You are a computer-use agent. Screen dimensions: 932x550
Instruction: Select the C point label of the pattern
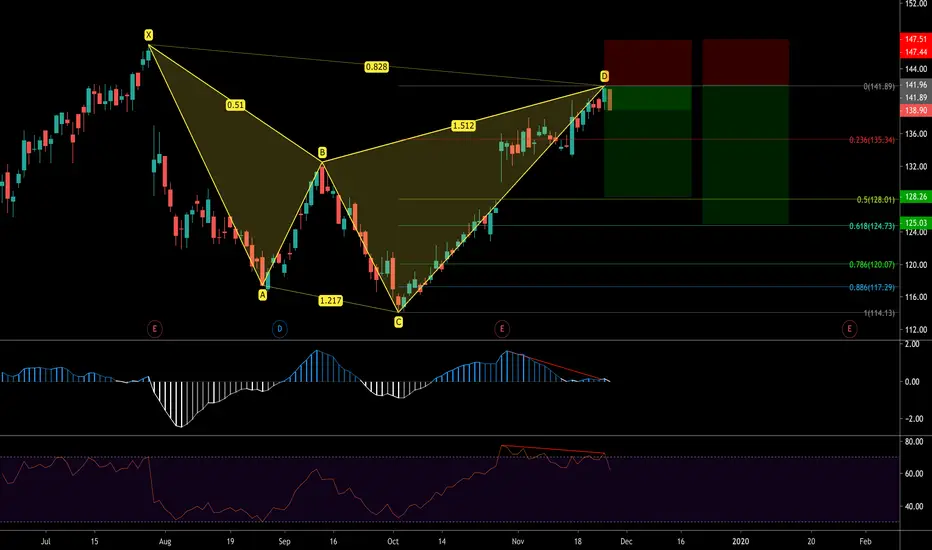pos(398,322)
